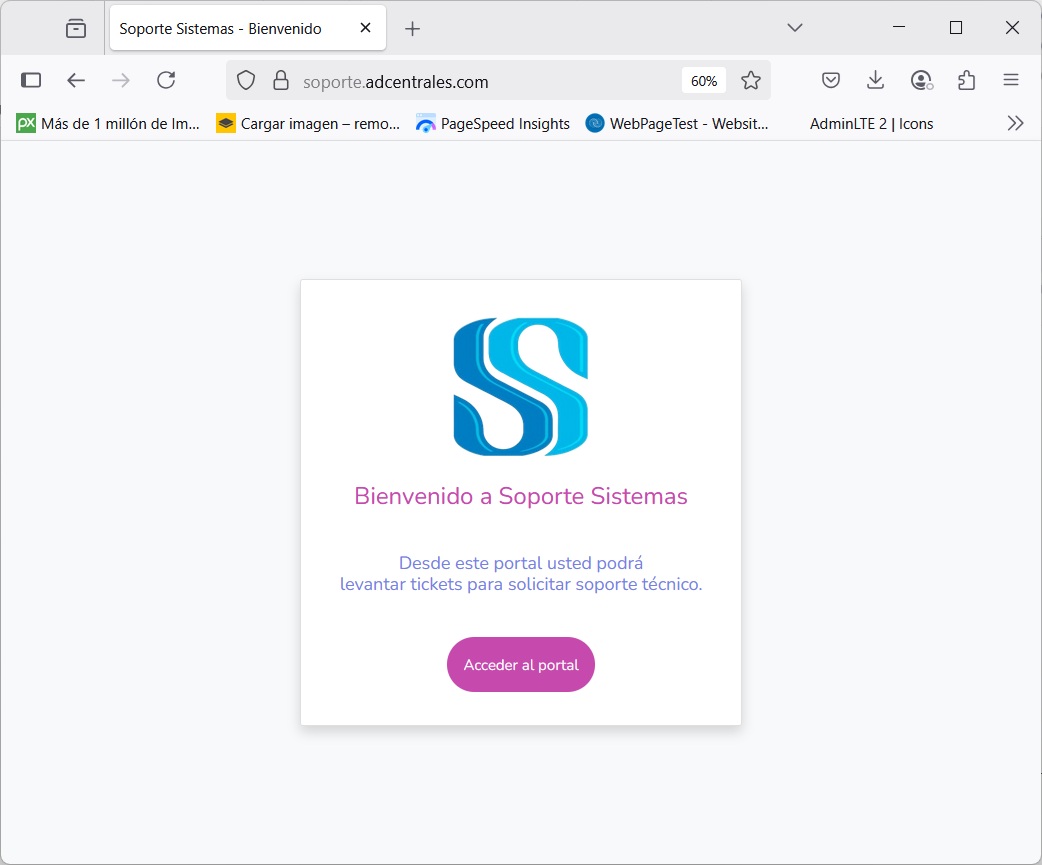1042x865 pixels.
Task: Bookmark this page with the star
Action: coord(751,81)
